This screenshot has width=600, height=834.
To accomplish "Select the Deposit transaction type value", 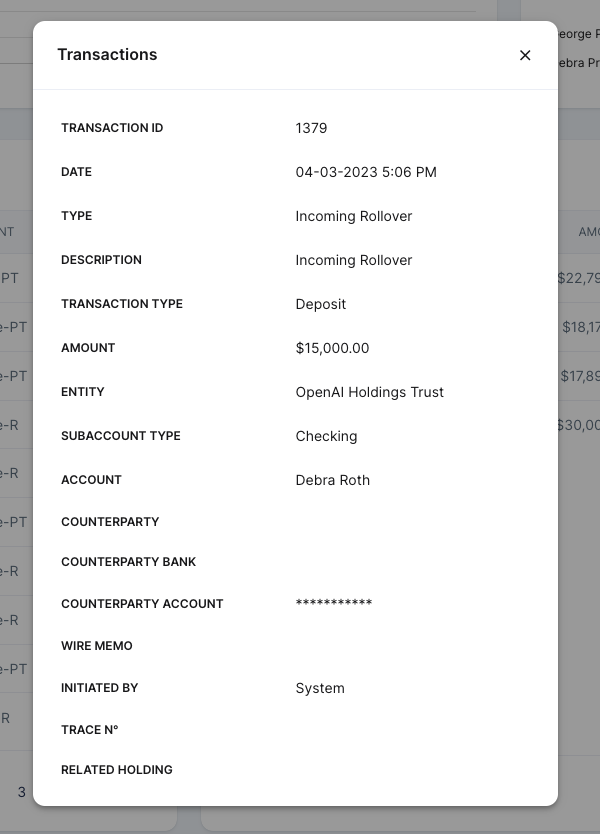I will click(321, 304).
